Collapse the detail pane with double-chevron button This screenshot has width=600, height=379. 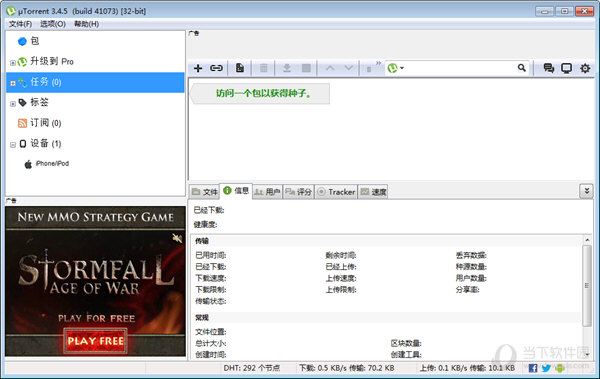(x=587, y=191)
